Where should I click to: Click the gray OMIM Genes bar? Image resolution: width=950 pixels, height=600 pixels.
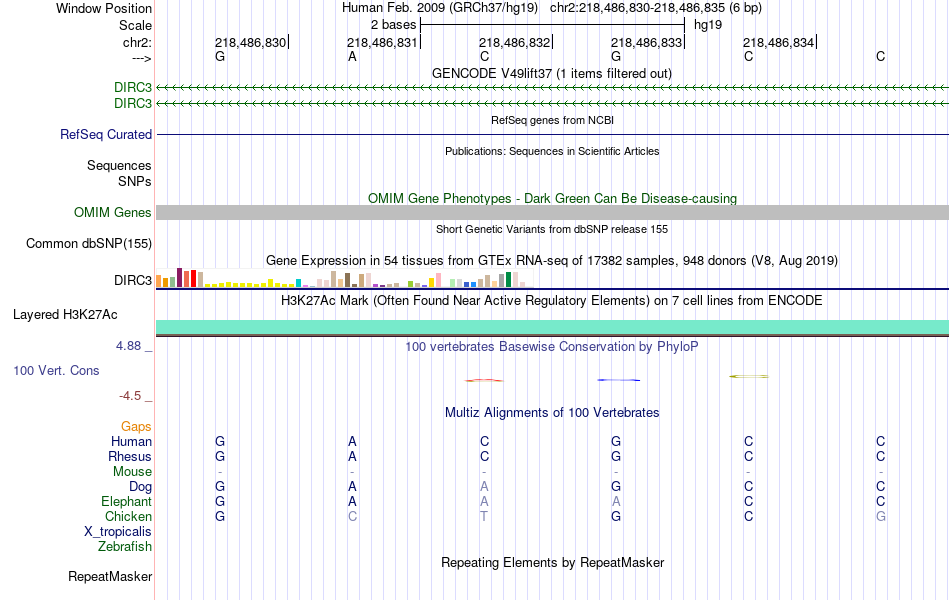pyautogui.click(x=552, y=212)
